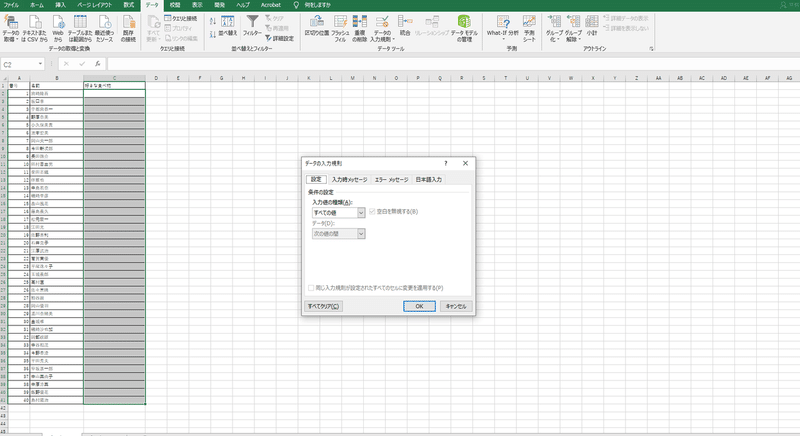
Task: Toggle 空白を無視する checkbox
Action: [372, 211]
